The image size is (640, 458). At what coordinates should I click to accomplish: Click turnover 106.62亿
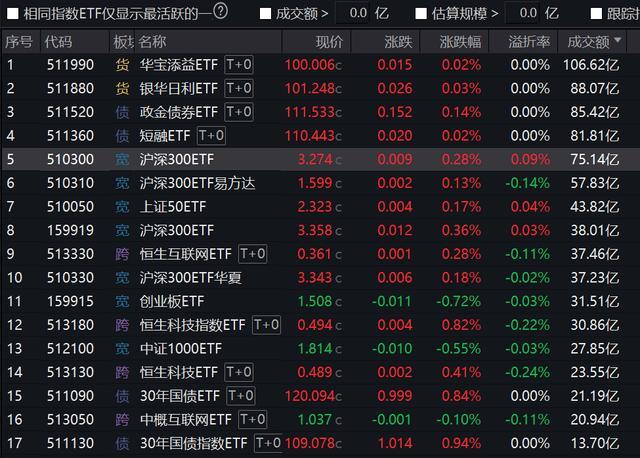(x=591, y=65)
